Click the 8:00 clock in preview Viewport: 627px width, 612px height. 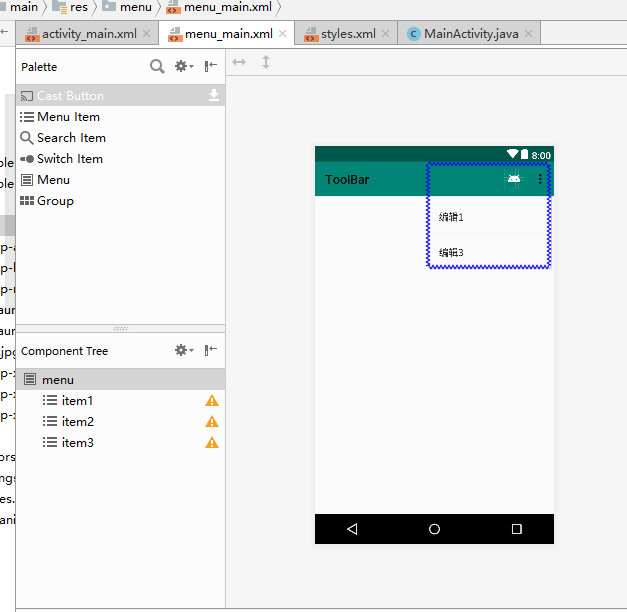click(x=541, y=155)
